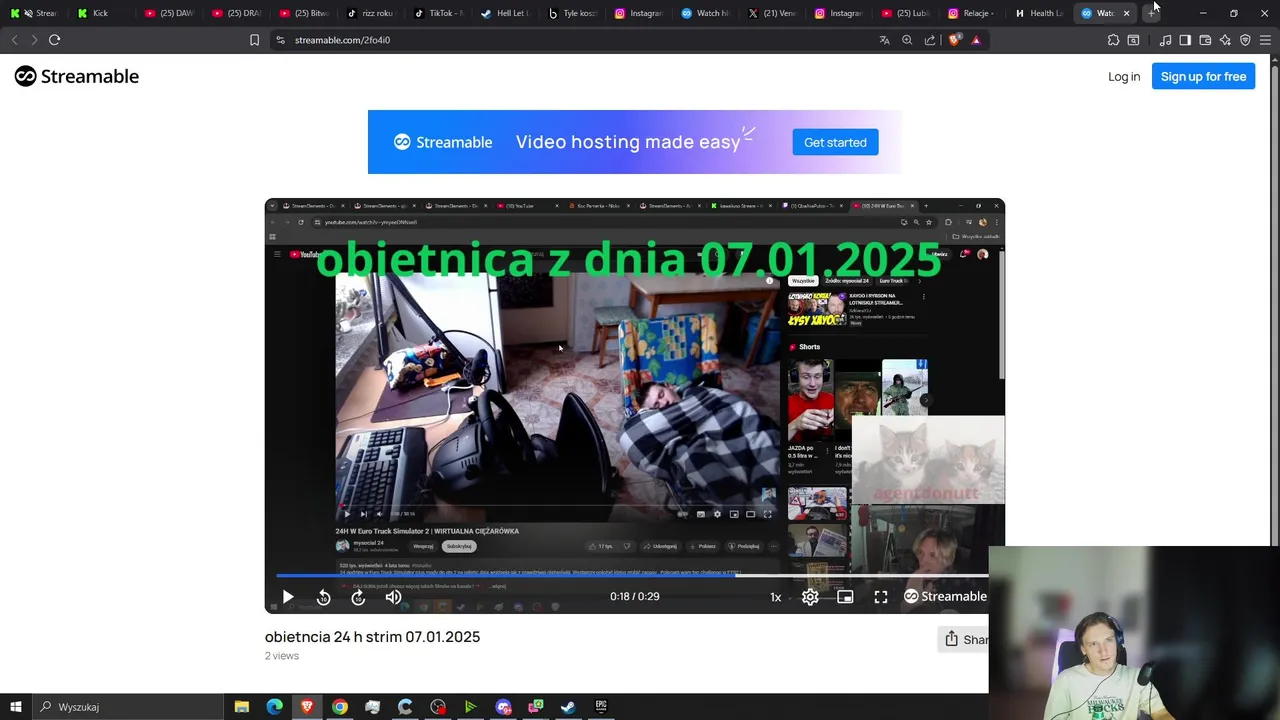Open the Windows Start menu
The image size is (1280, 720).
point(15,707)
